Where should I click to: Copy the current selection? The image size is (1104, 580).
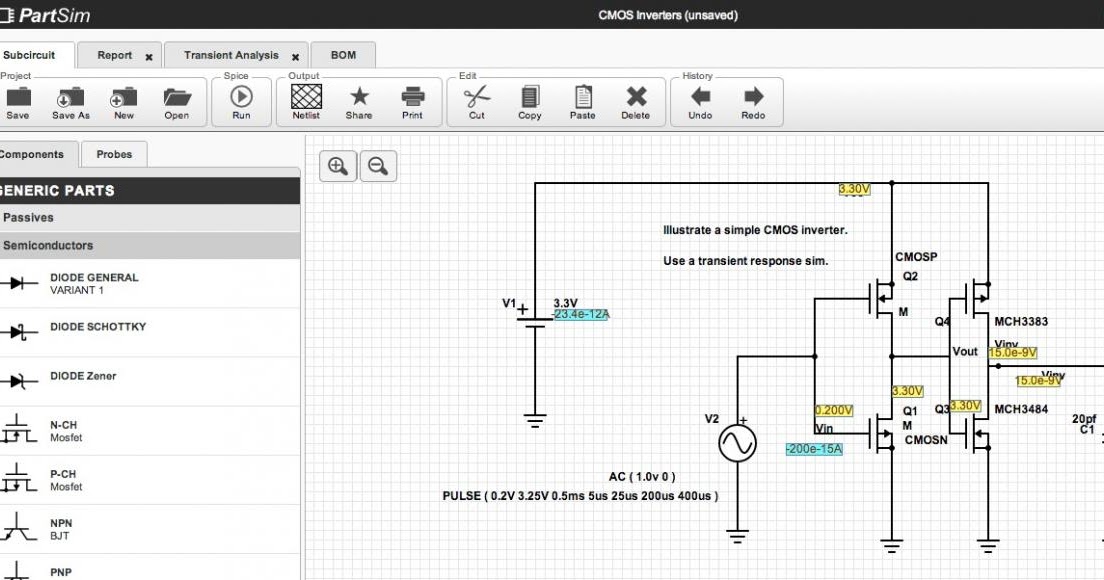528,98
